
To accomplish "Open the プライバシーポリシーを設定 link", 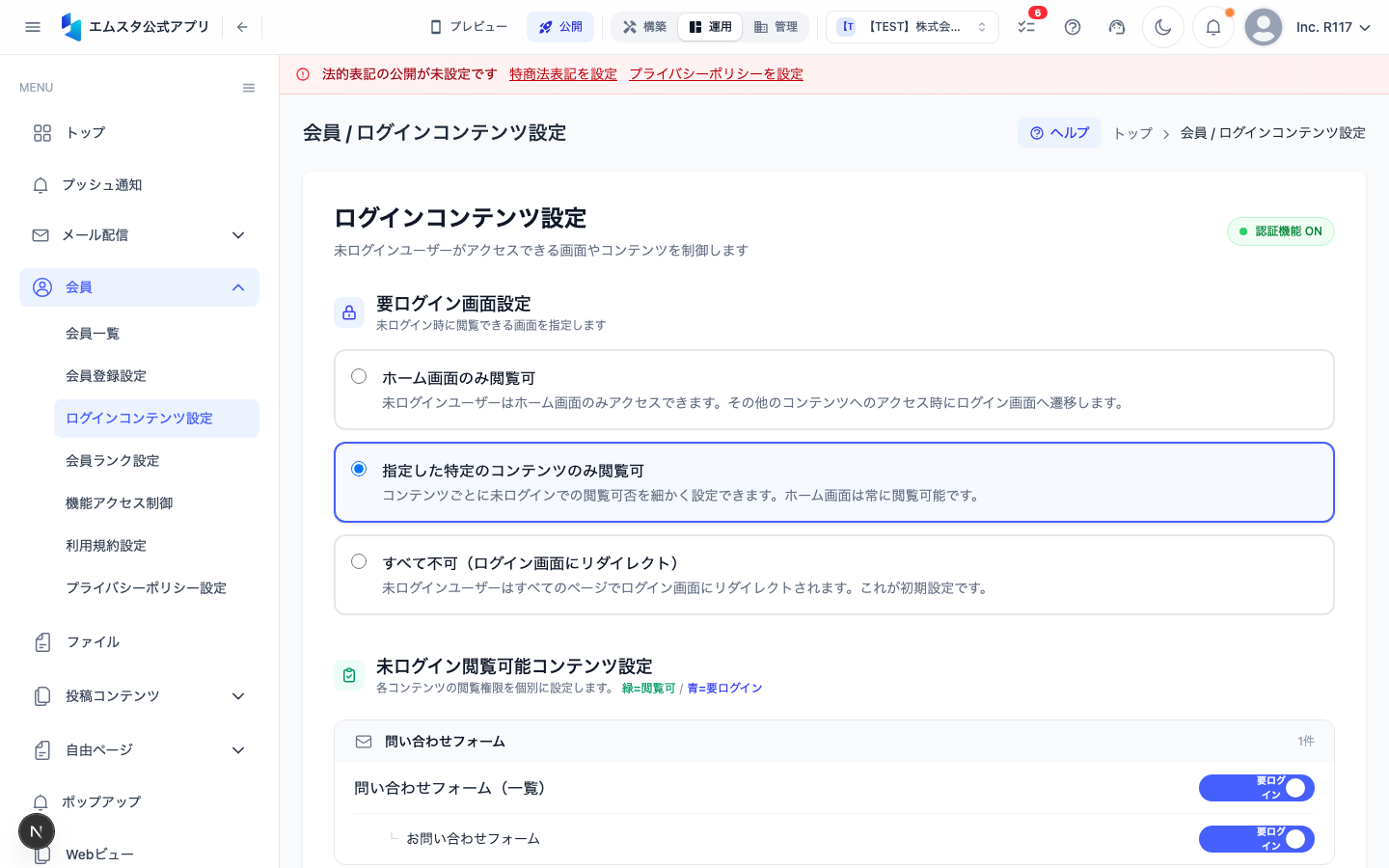I will [x=717, y=74].
